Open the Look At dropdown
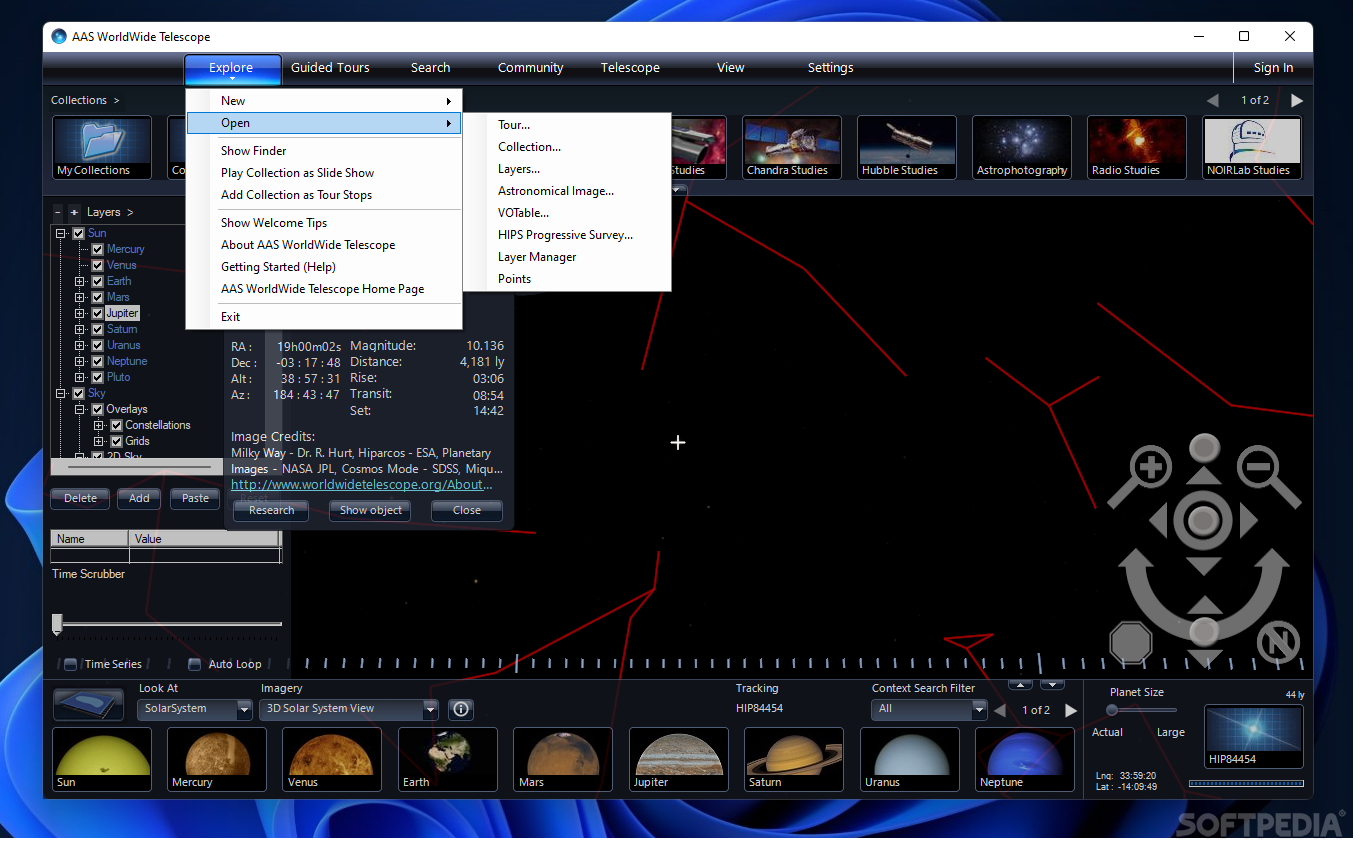This screenshot has height=852, width=1361. point(194,709)
